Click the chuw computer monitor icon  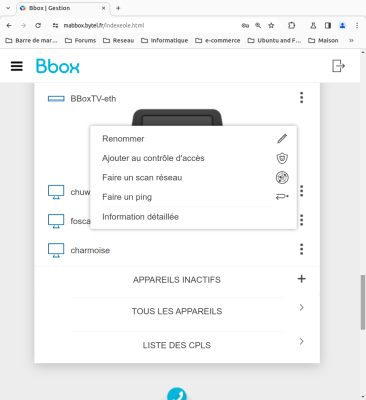tap(56, 192)
